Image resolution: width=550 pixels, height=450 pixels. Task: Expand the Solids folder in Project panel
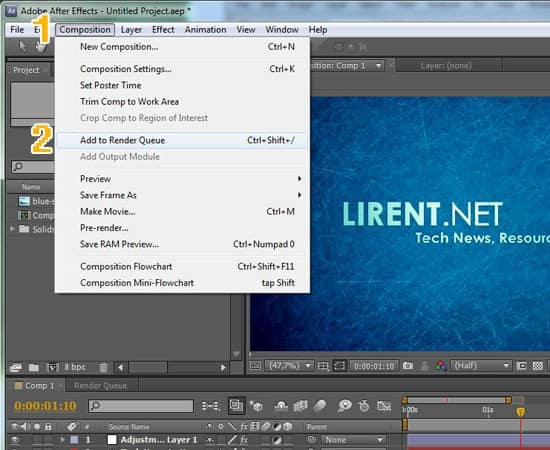coord(13,229)
